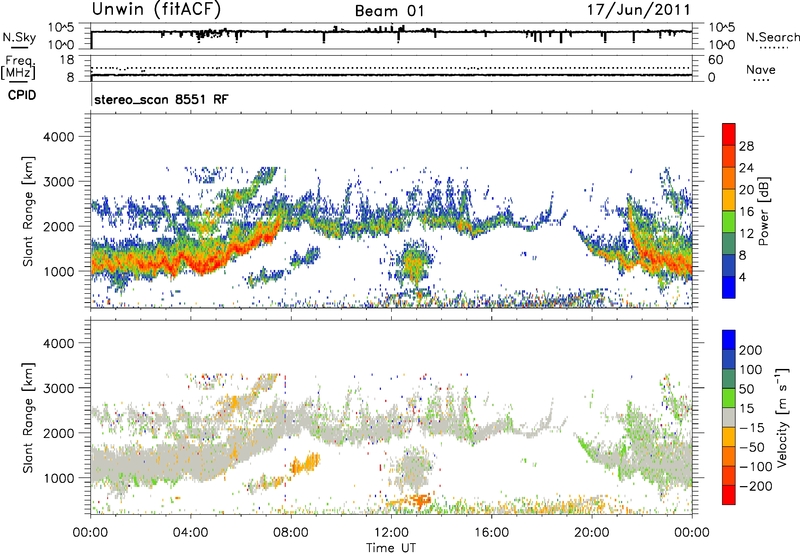The image size is (800, 554).
Task: Click the "20:00" time tick label
Action: tap(591, 533)
